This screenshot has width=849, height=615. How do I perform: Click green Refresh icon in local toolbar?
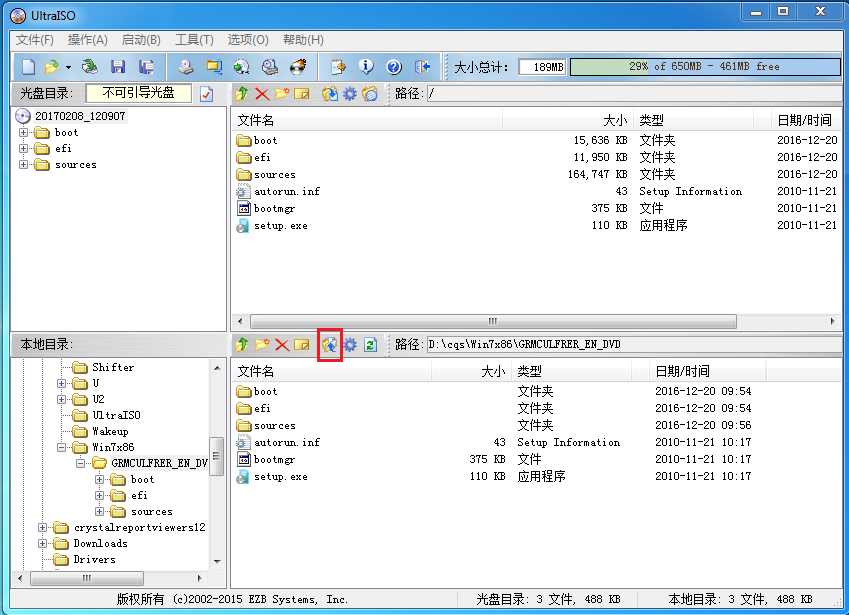370,344
